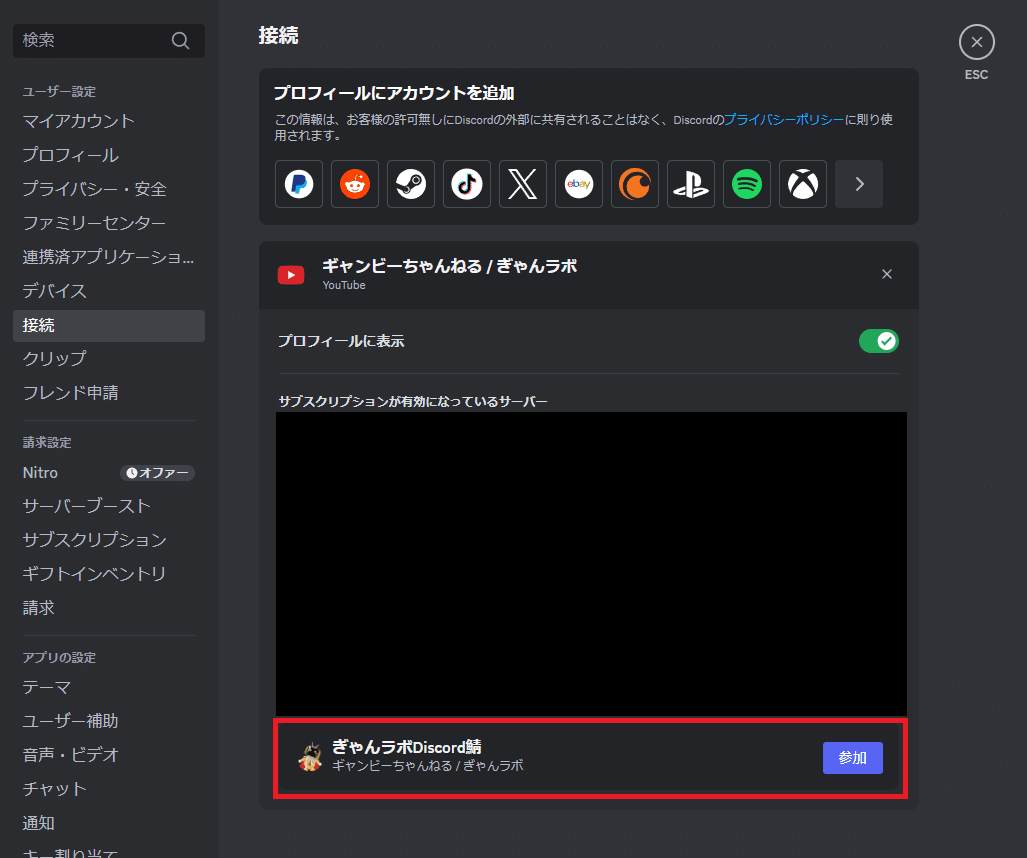Connect a Spotify account
Viewport: 1027px width, 858px height.
[x=747, y=184]
